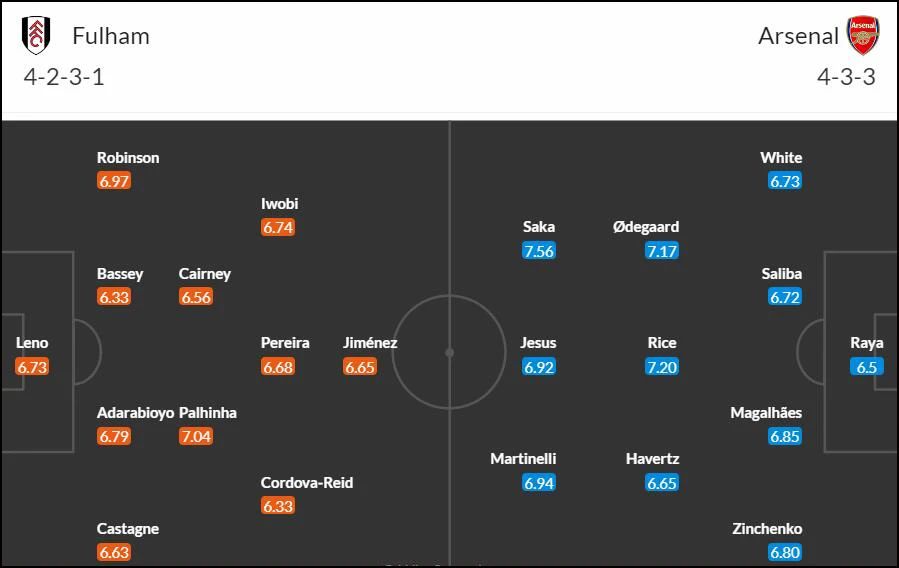
Task: Click on Zinchenko player name
Action: click(x=767, y=528)
